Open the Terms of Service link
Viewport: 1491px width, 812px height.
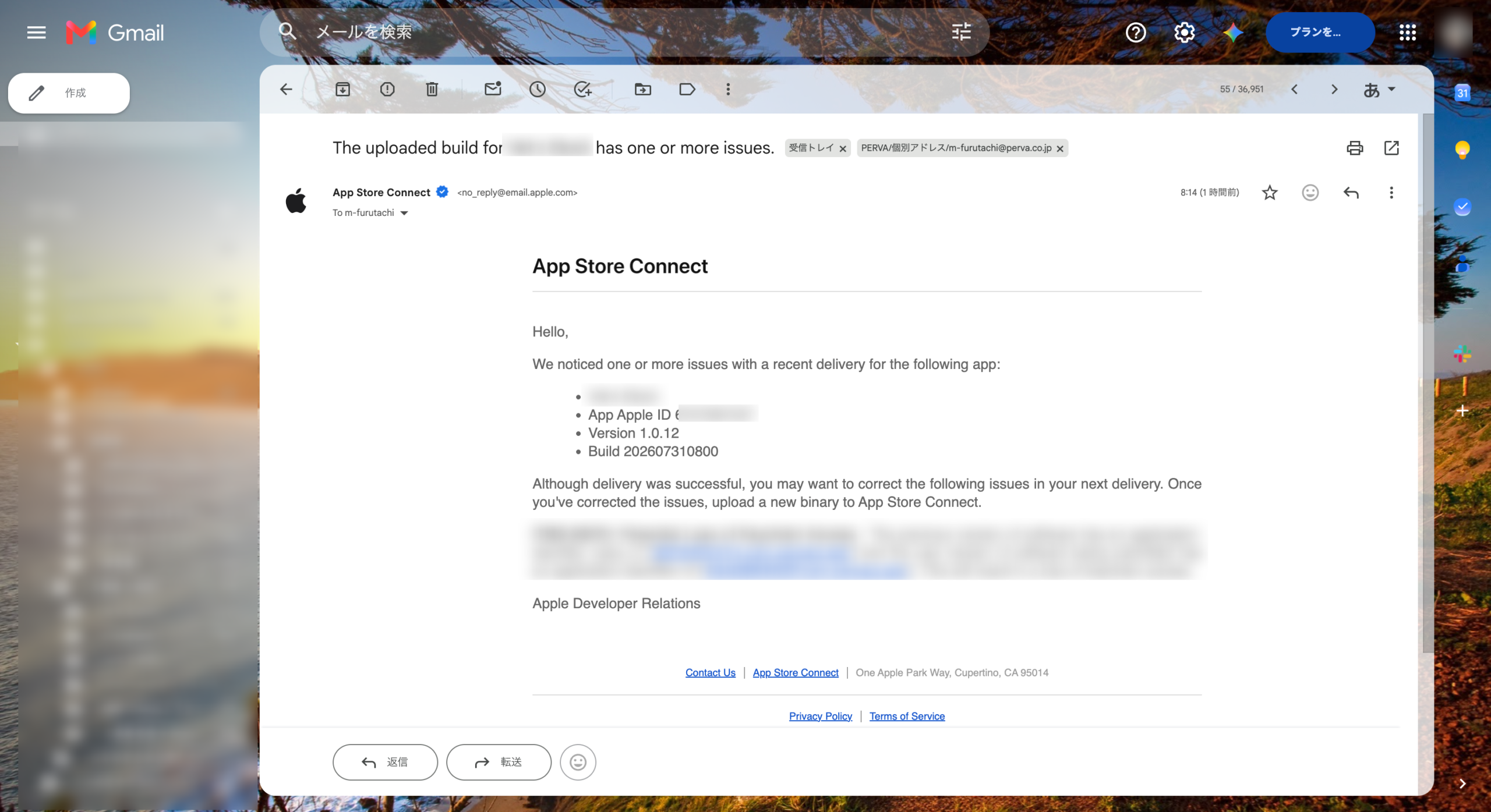[x=907, y=716]
